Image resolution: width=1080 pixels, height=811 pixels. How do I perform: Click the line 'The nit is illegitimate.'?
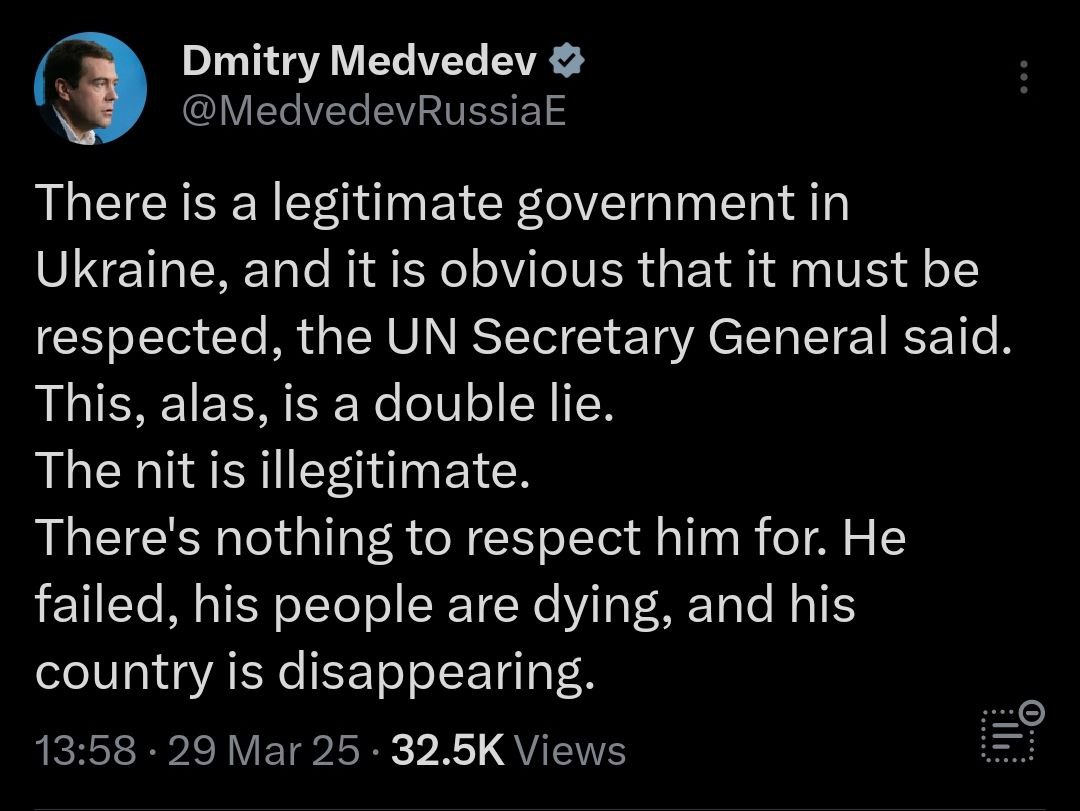pyautogui.click(x=281, y=471)
